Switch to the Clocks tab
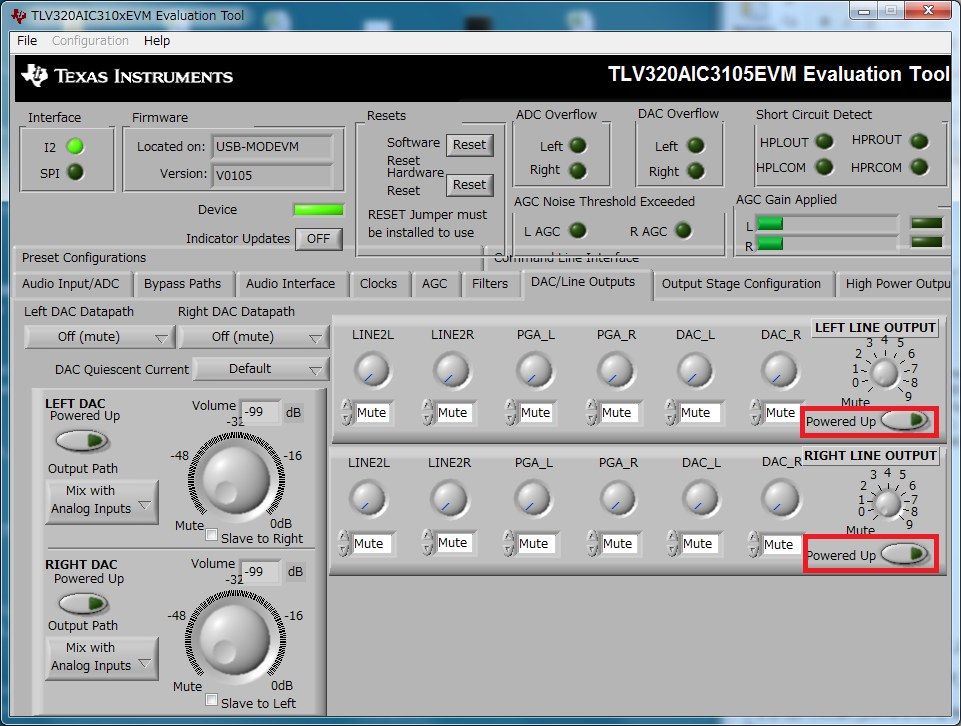Screen dimensions: 961x726 [x=378, y=284]
